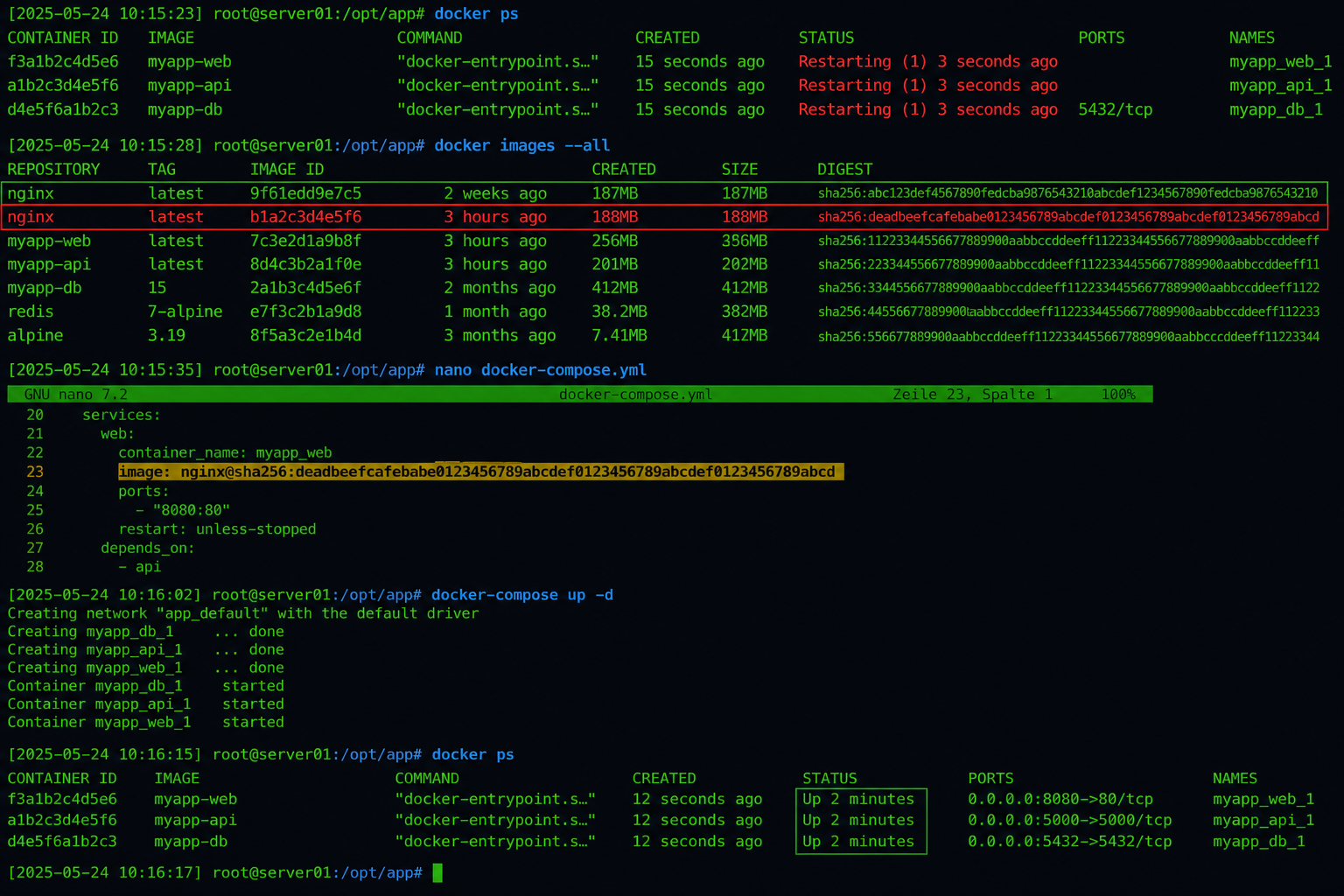This screenshot has width=1344, height=896.
Task: Click port mapping 0.0.0.0:8080->80/tcp
Action: click(1060, 799)
